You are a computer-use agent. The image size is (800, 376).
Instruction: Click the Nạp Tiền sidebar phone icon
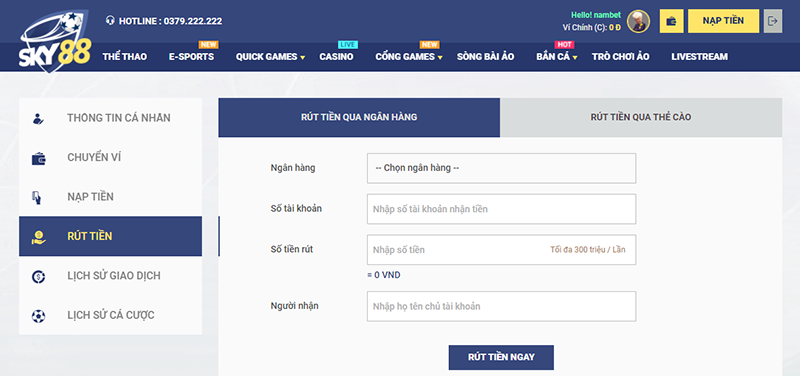37,197
